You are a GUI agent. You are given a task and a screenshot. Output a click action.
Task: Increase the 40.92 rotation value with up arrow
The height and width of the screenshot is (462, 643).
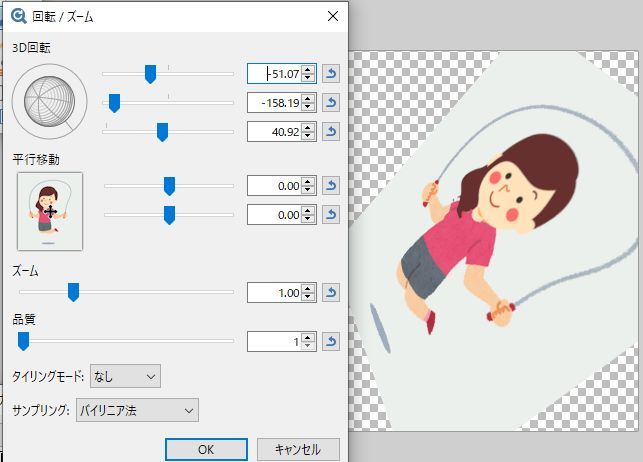[x=309, y=127]
